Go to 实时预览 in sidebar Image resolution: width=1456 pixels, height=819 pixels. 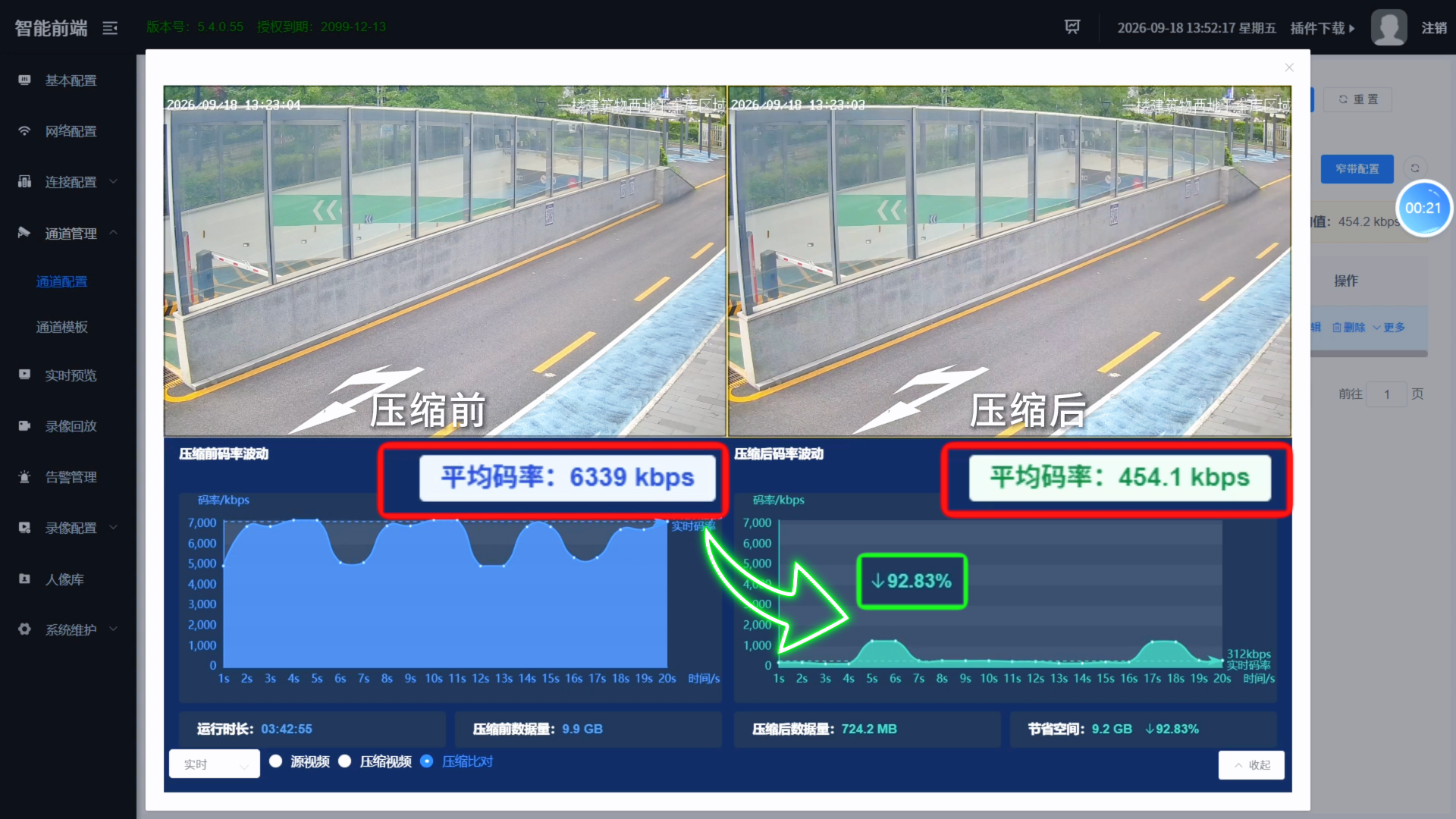(x=71, y=375)
